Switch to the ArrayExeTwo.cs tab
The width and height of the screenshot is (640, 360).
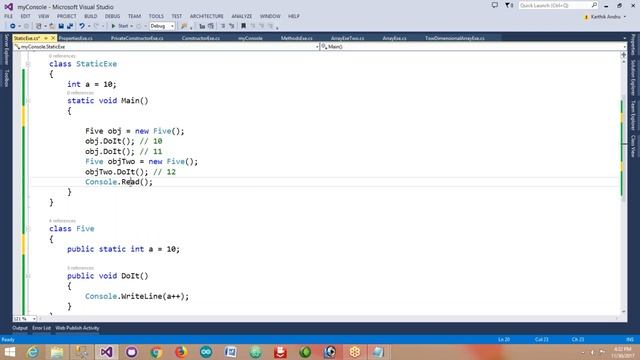click(x=347, y=38)
